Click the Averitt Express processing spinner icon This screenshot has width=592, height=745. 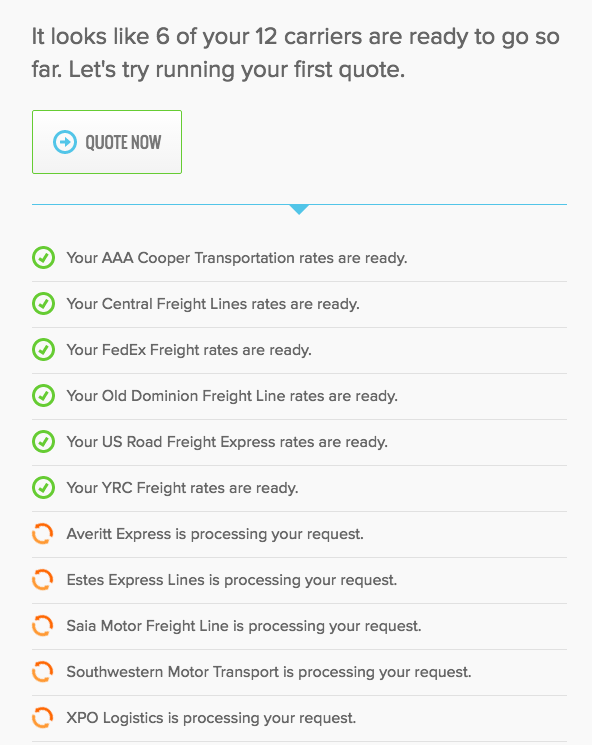[x=42, y=534]
